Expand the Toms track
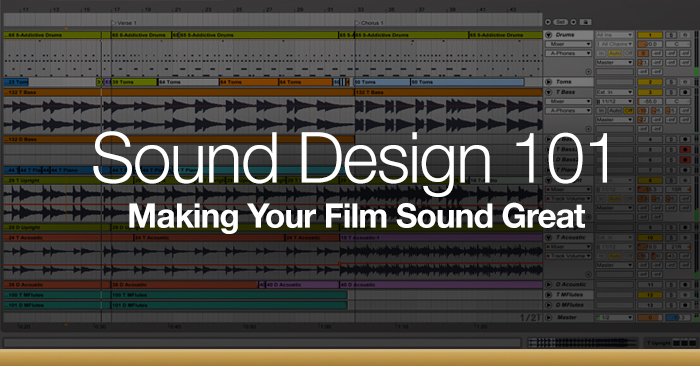 coord(549,82)
